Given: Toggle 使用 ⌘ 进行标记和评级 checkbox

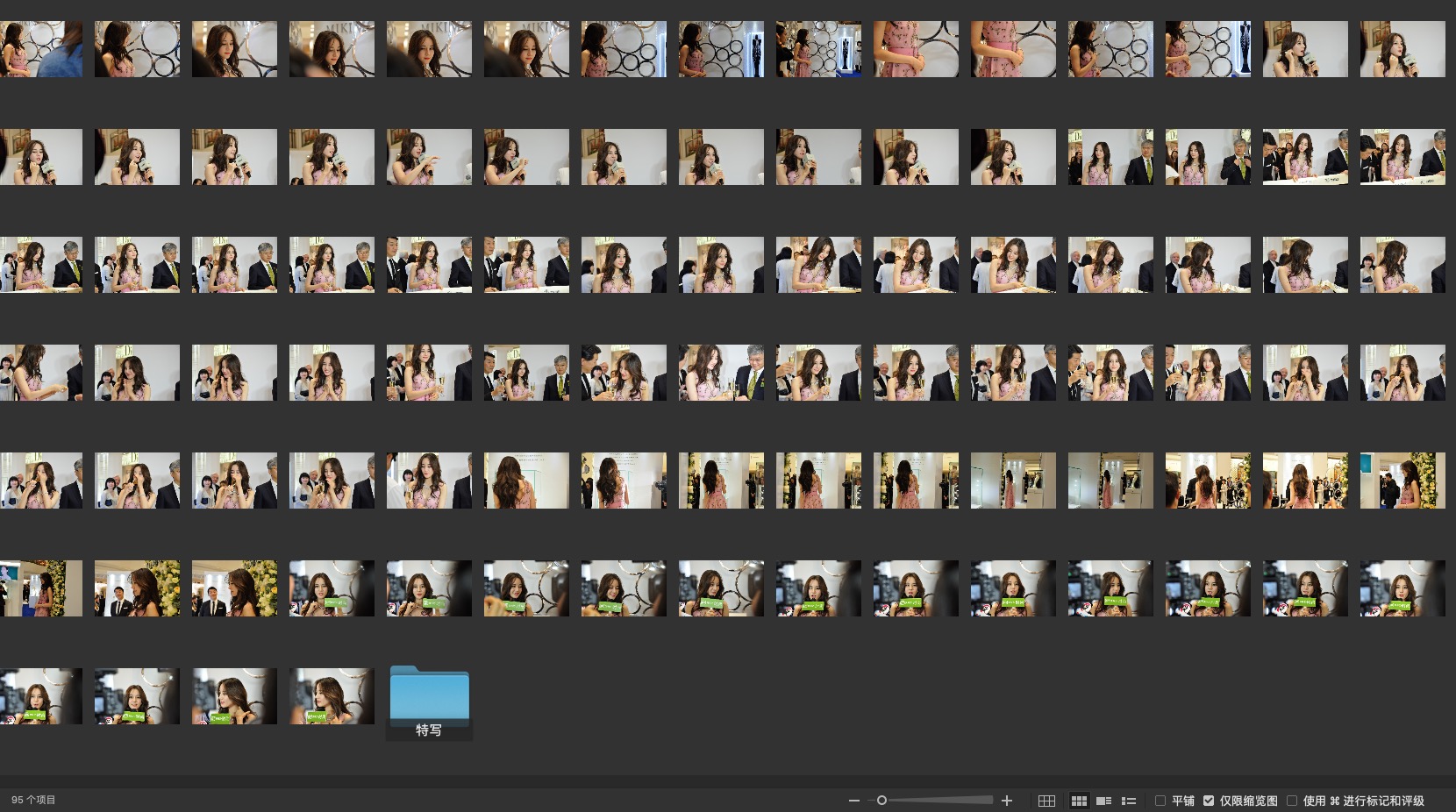Looking at the screenshot, I should click(1292, 801).
